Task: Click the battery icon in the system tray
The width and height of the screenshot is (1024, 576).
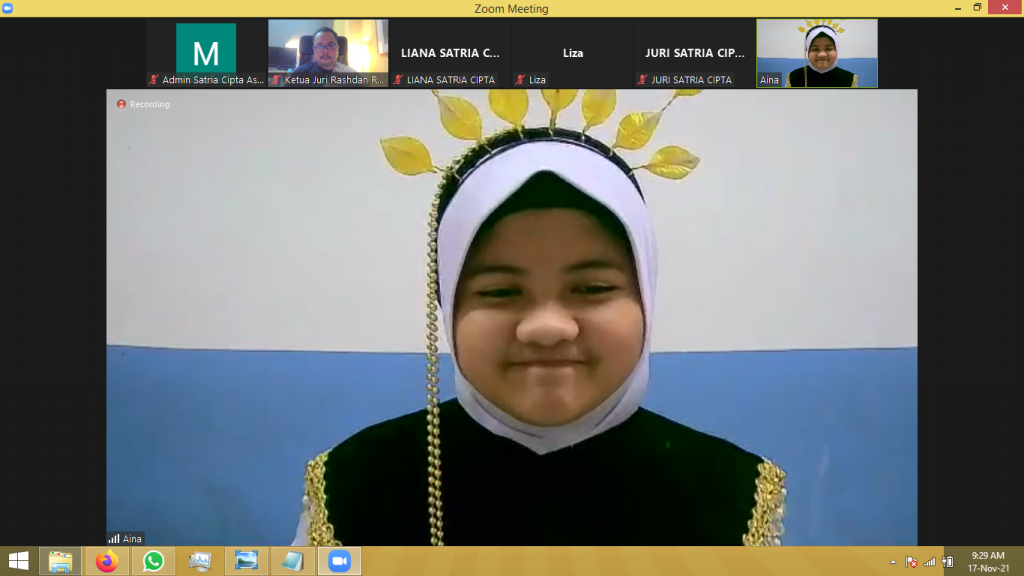Action: coord(947,562)
